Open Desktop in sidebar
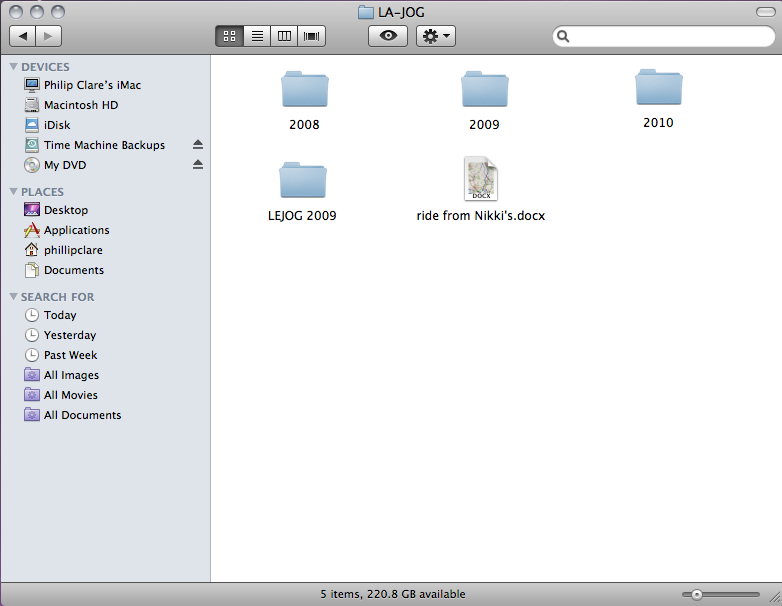 click(x=106, y=210)
